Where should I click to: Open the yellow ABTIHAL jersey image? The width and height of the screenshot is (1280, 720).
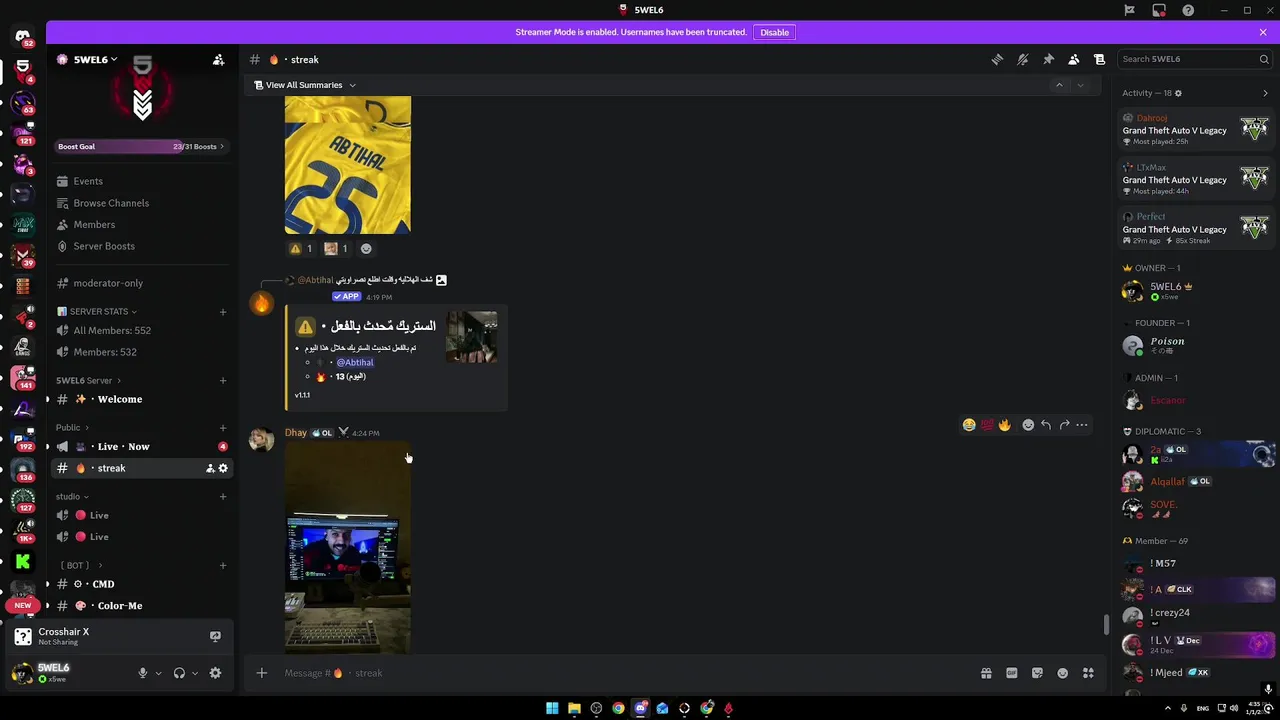pos(347,165)
